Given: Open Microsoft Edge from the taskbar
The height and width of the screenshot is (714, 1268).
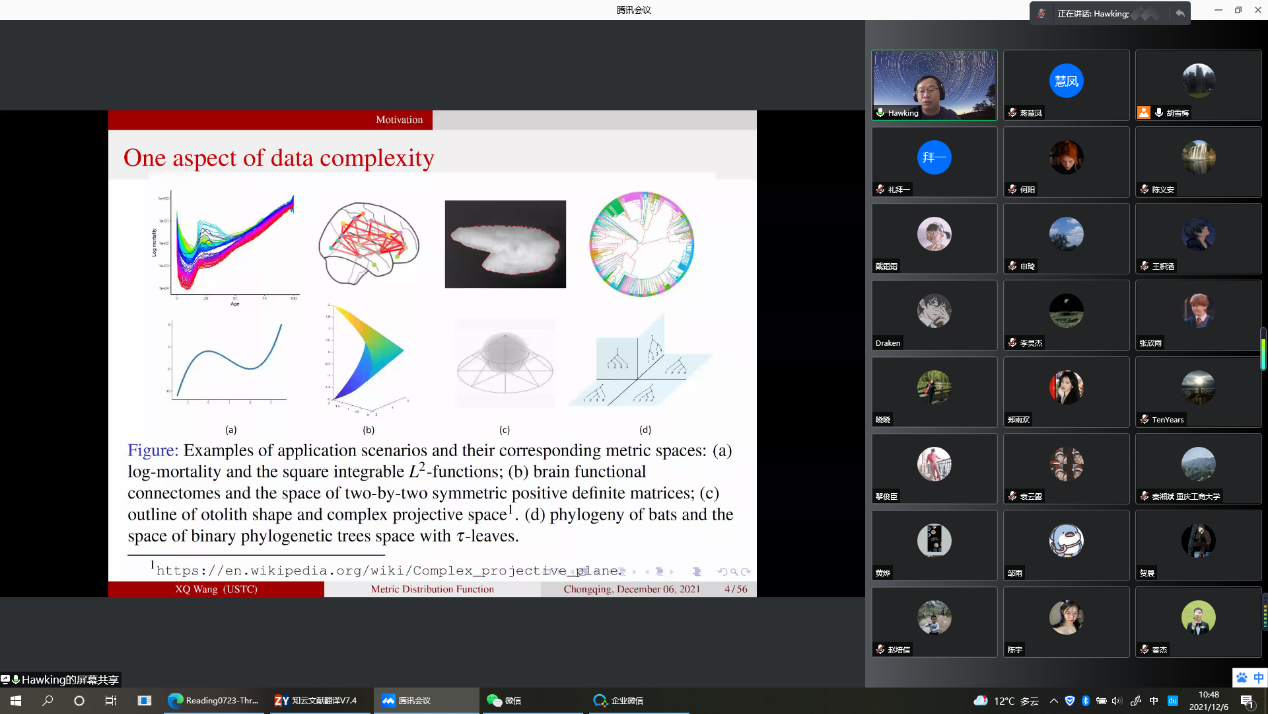Looking at the screenshot, I should point(215,701).
